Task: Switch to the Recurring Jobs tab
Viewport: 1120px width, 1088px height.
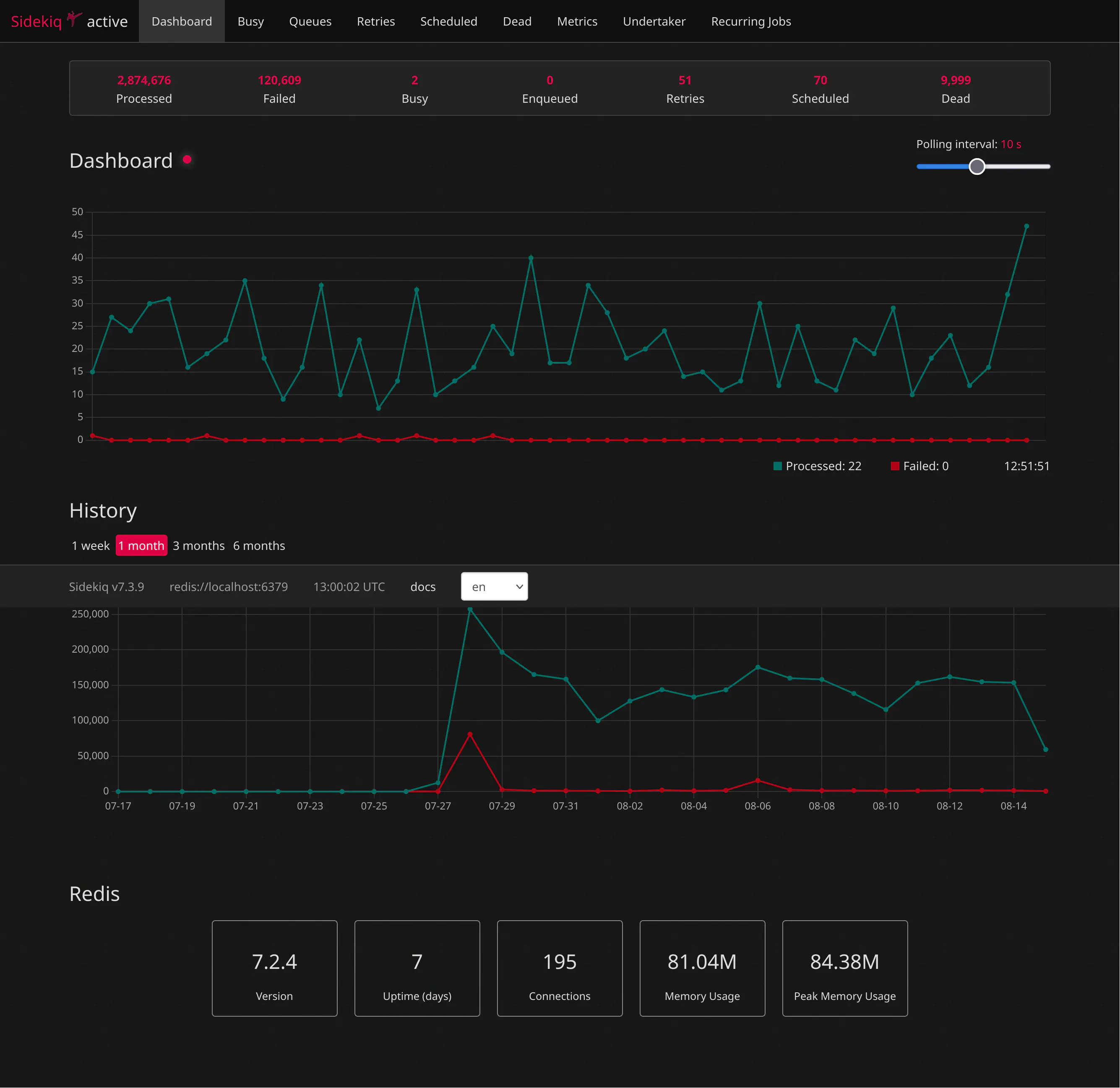Action: (750, 21)
